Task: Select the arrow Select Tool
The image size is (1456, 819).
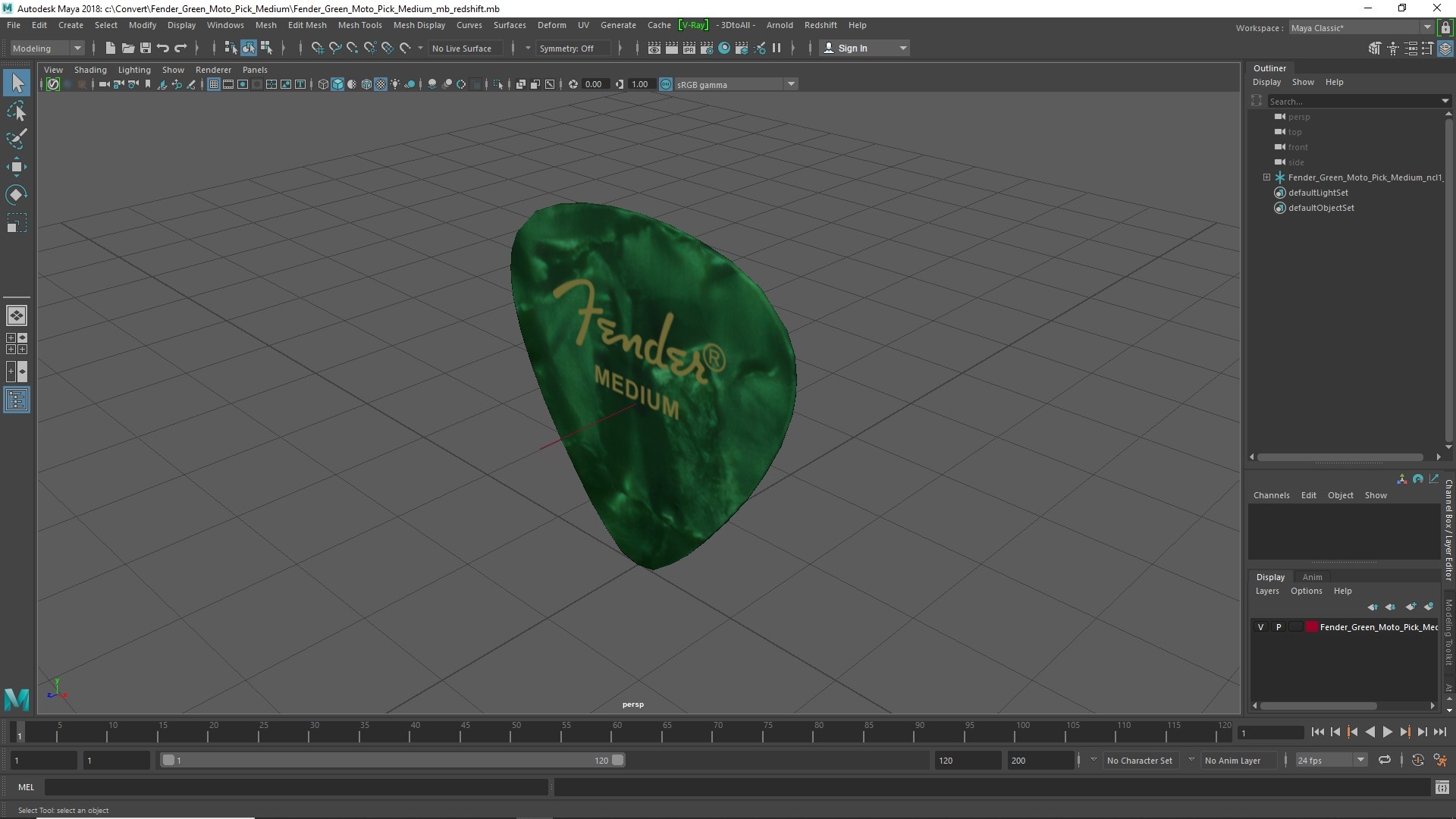Action: (x=17, y=83)
